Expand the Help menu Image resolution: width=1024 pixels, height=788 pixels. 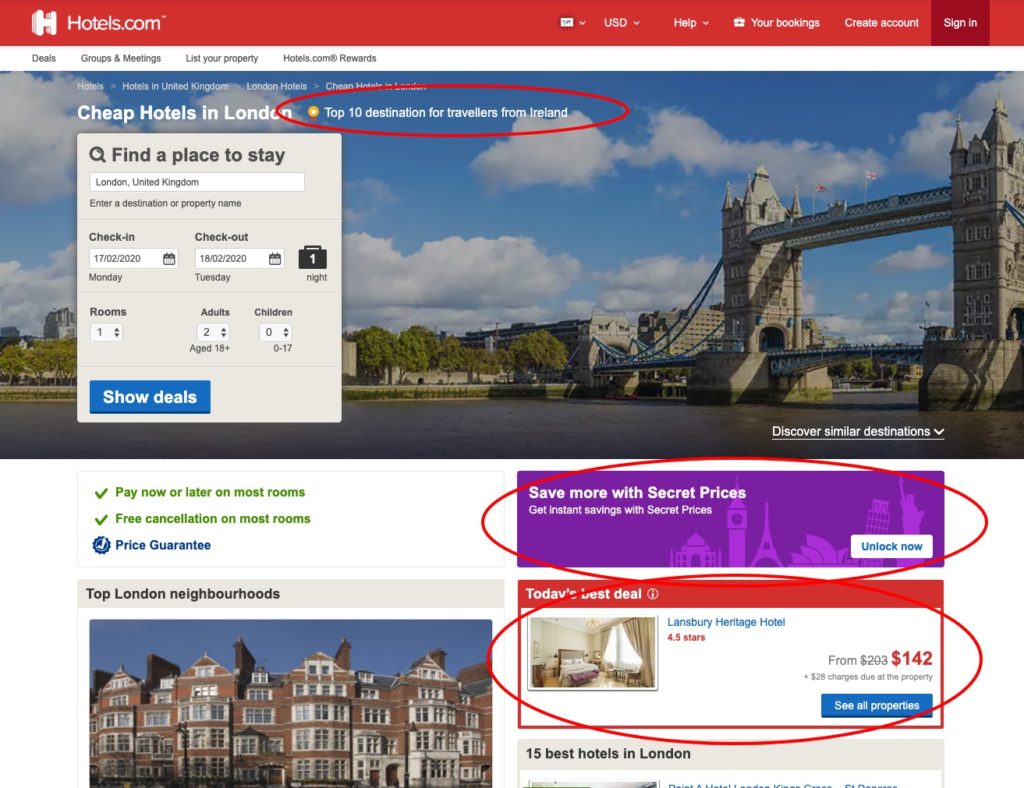coord(691,23)
